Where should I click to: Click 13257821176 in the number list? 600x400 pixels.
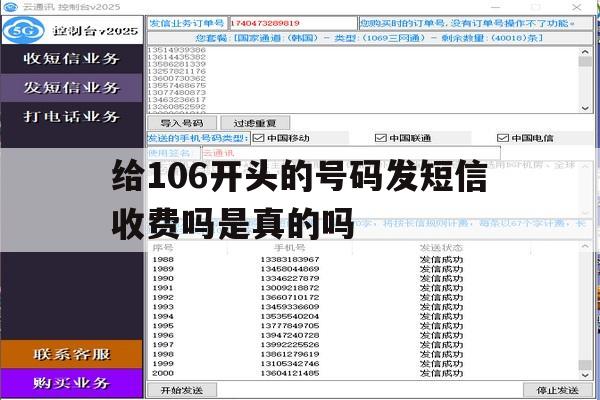point(177,71)
